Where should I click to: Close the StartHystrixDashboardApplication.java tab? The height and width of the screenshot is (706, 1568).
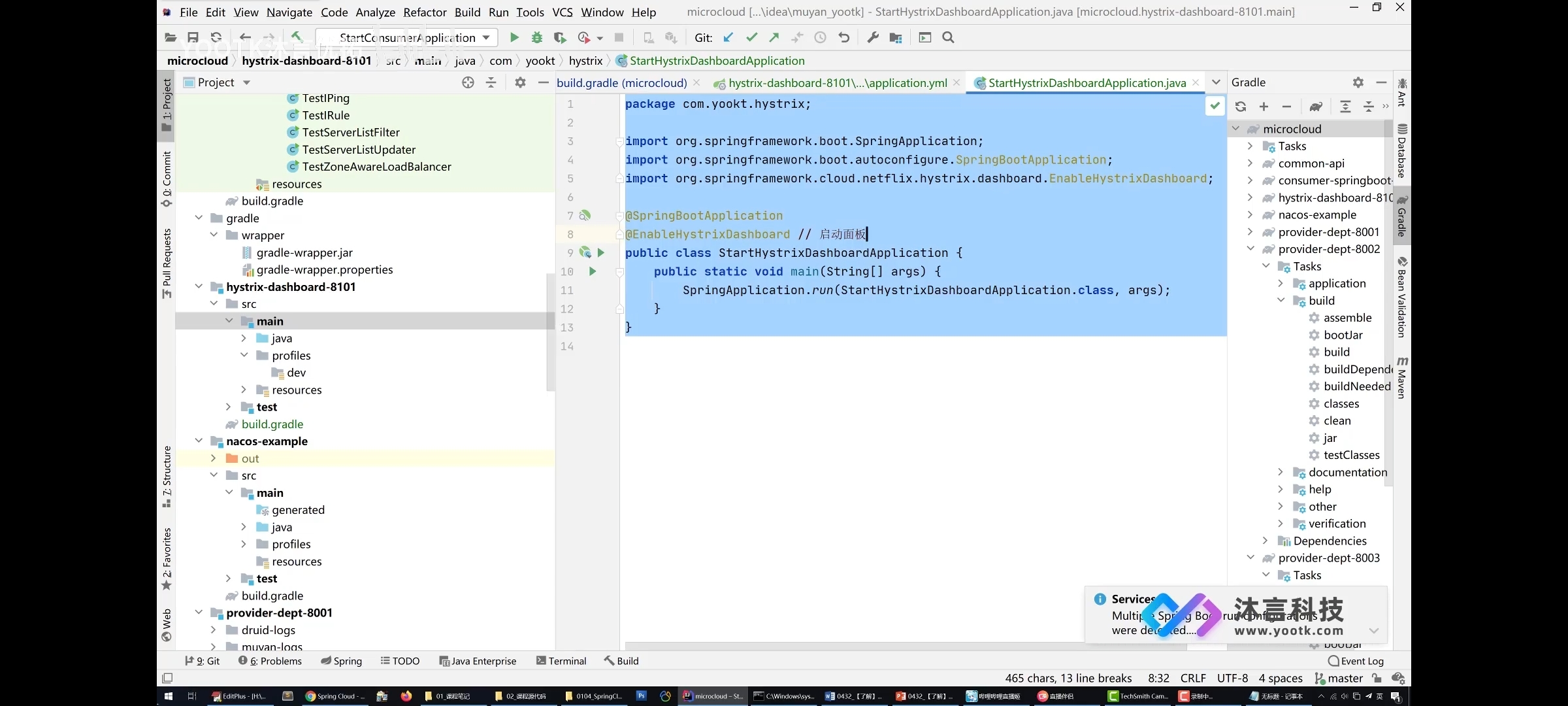tap(1196, 82)
